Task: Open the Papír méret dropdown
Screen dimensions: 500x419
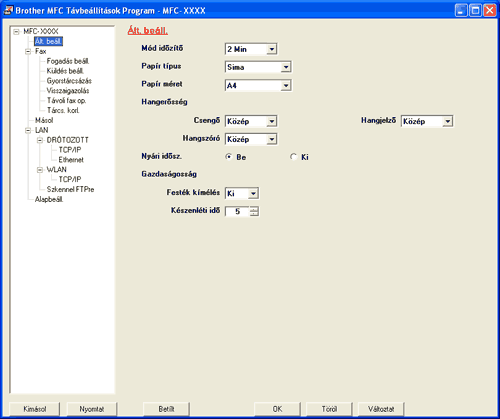Action: coord(286,86)
